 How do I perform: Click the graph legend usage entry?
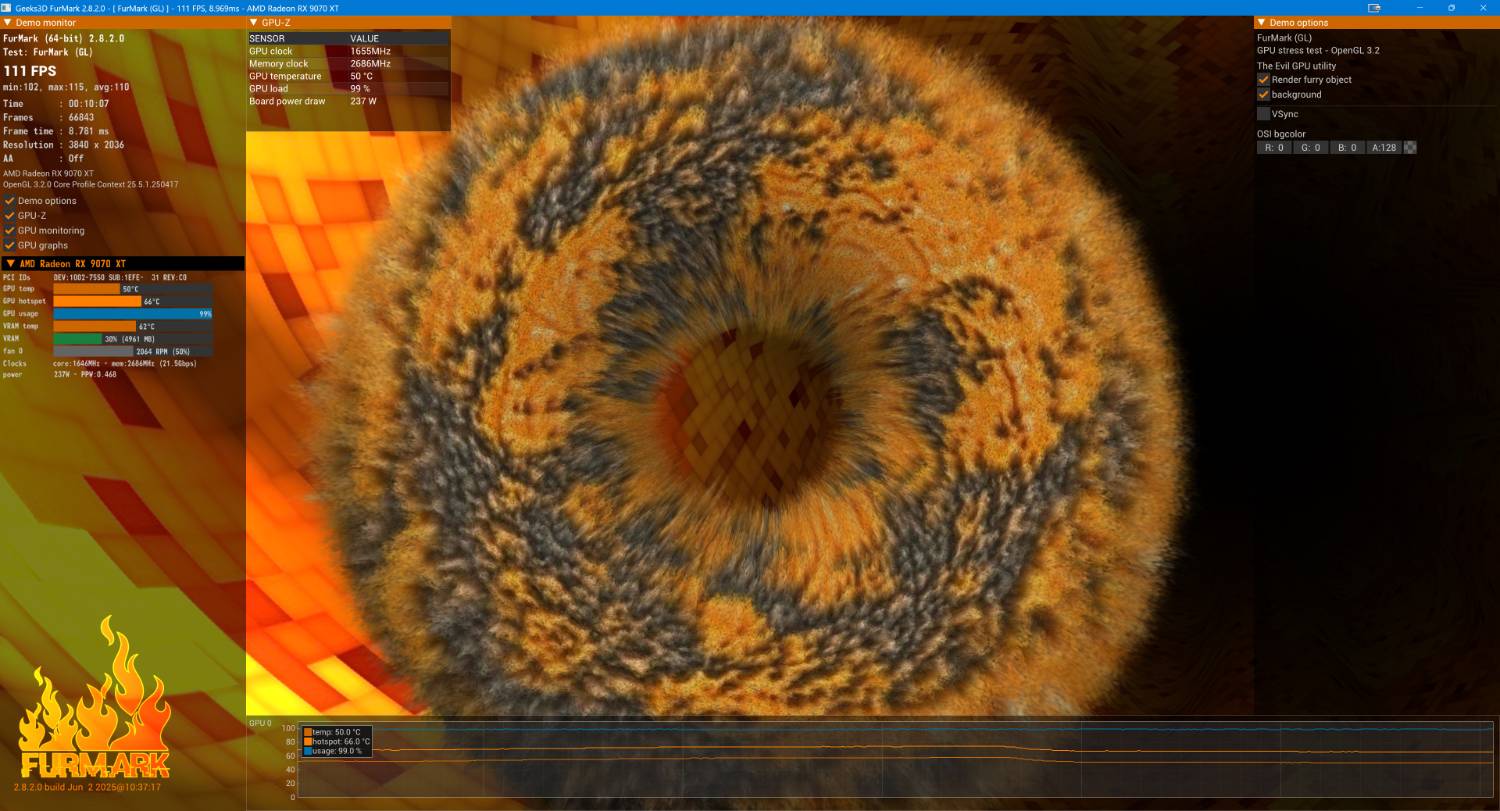click(x=333, y=750)
